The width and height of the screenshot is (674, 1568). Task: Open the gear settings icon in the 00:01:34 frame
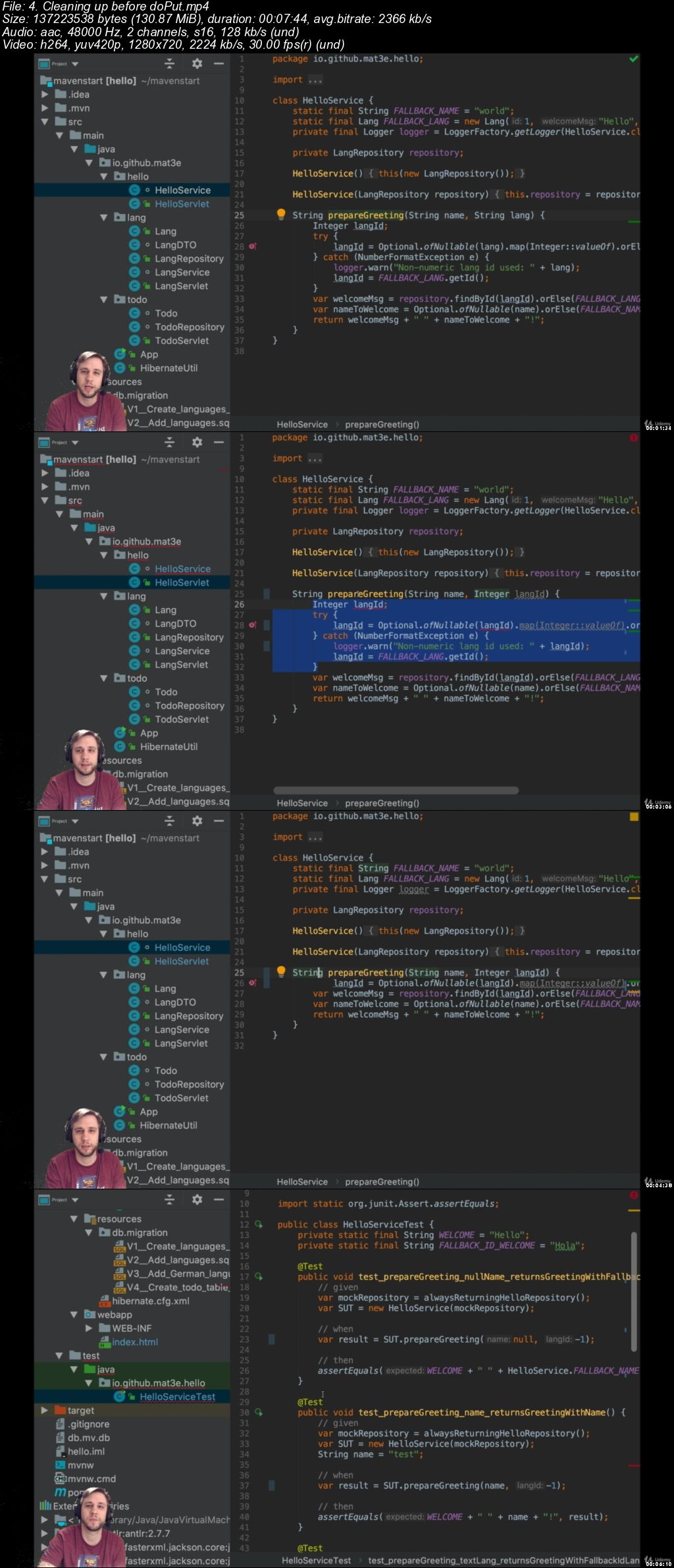(197, 64)
